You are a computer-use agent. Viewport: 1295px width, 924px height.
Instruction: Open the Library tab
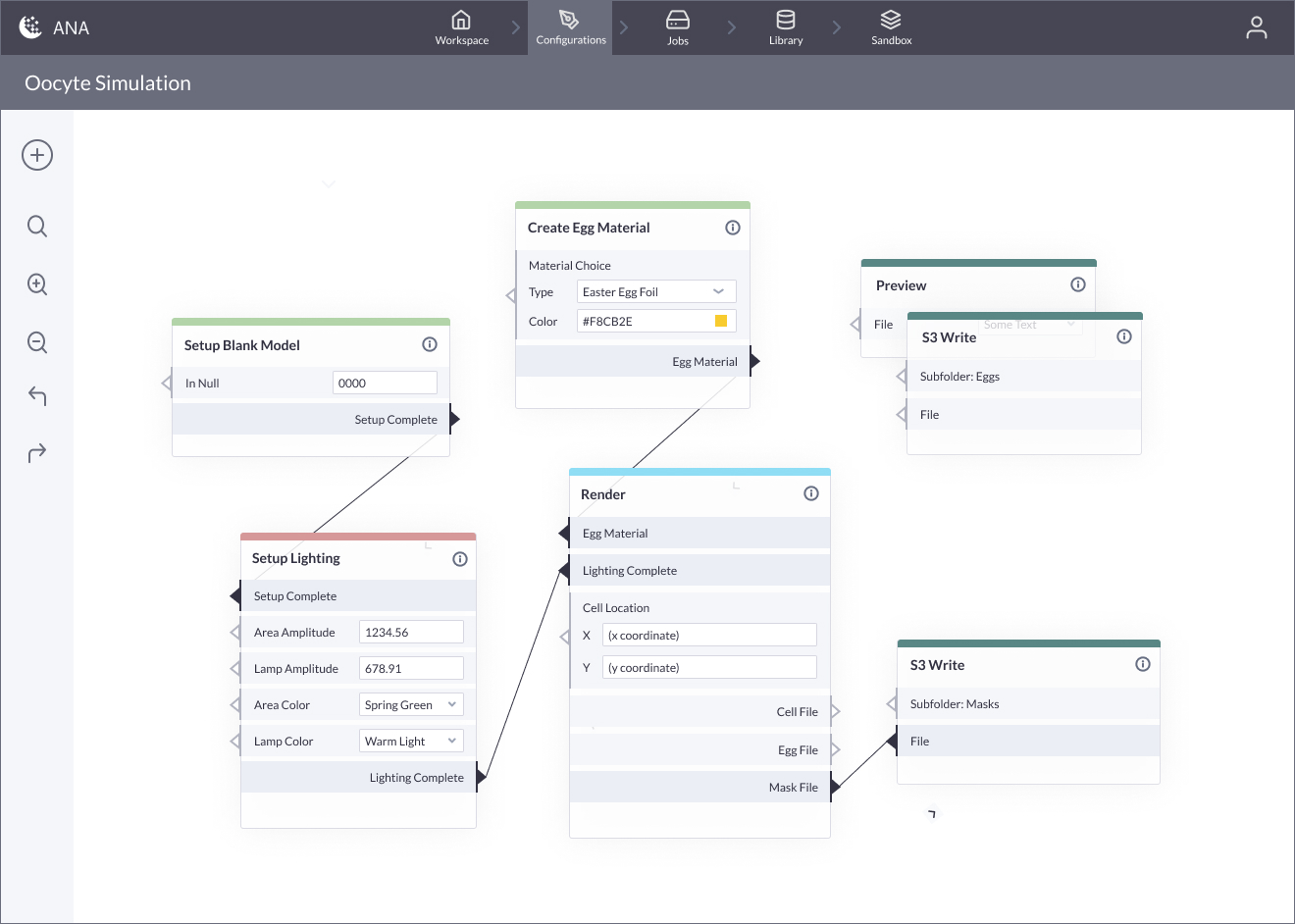785,27
